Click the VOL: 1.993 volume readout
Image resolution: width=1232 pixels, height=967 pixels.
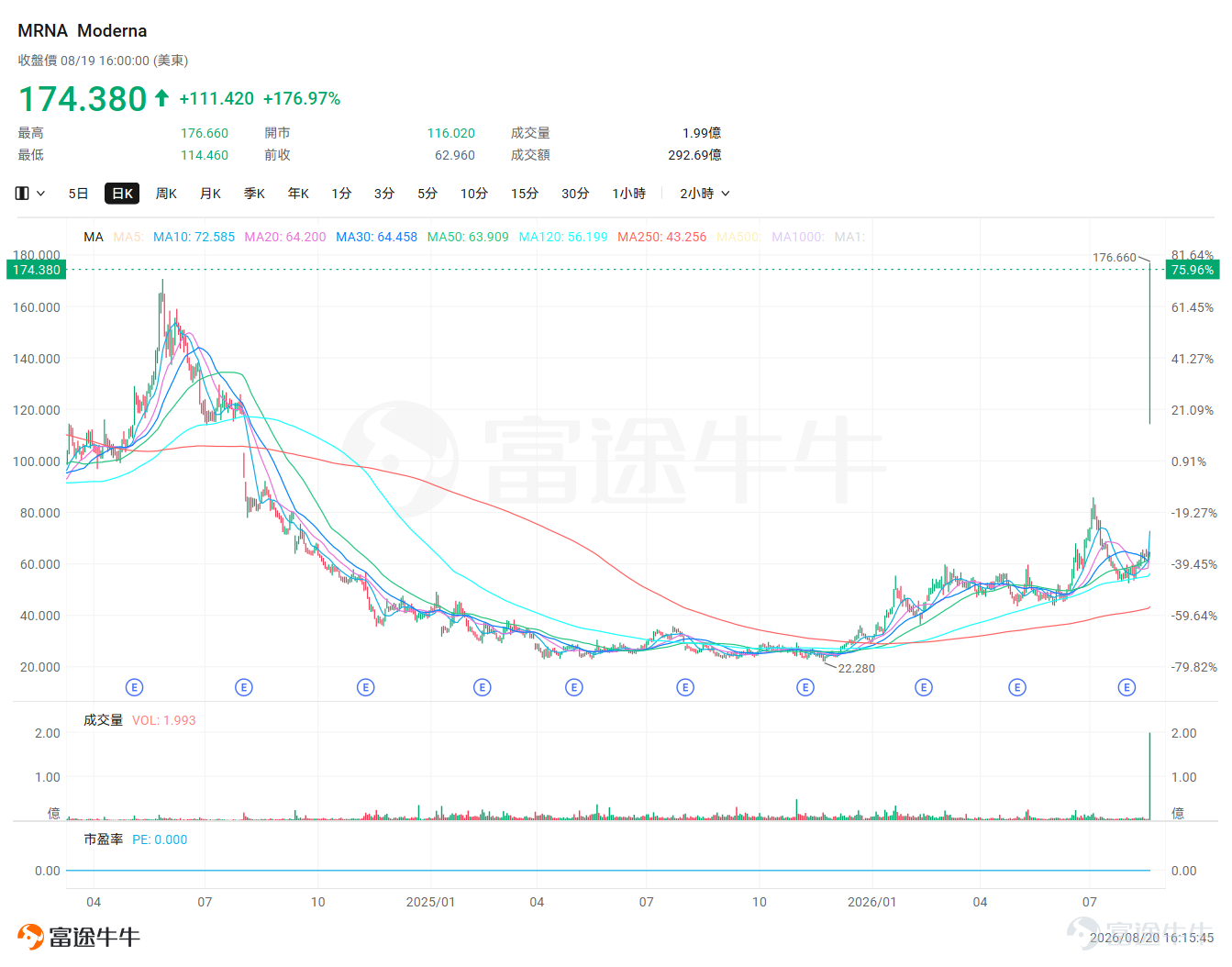[x=164, y=720]
